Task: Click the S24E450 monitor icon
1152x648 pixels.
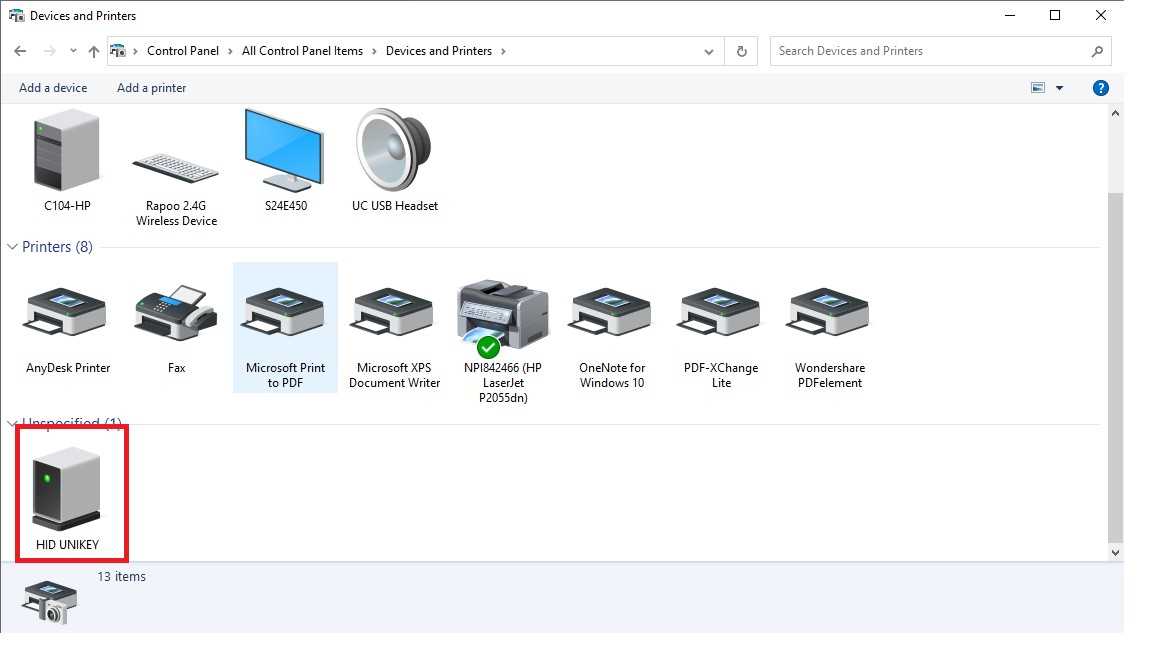Action: [x=285, y=152]
